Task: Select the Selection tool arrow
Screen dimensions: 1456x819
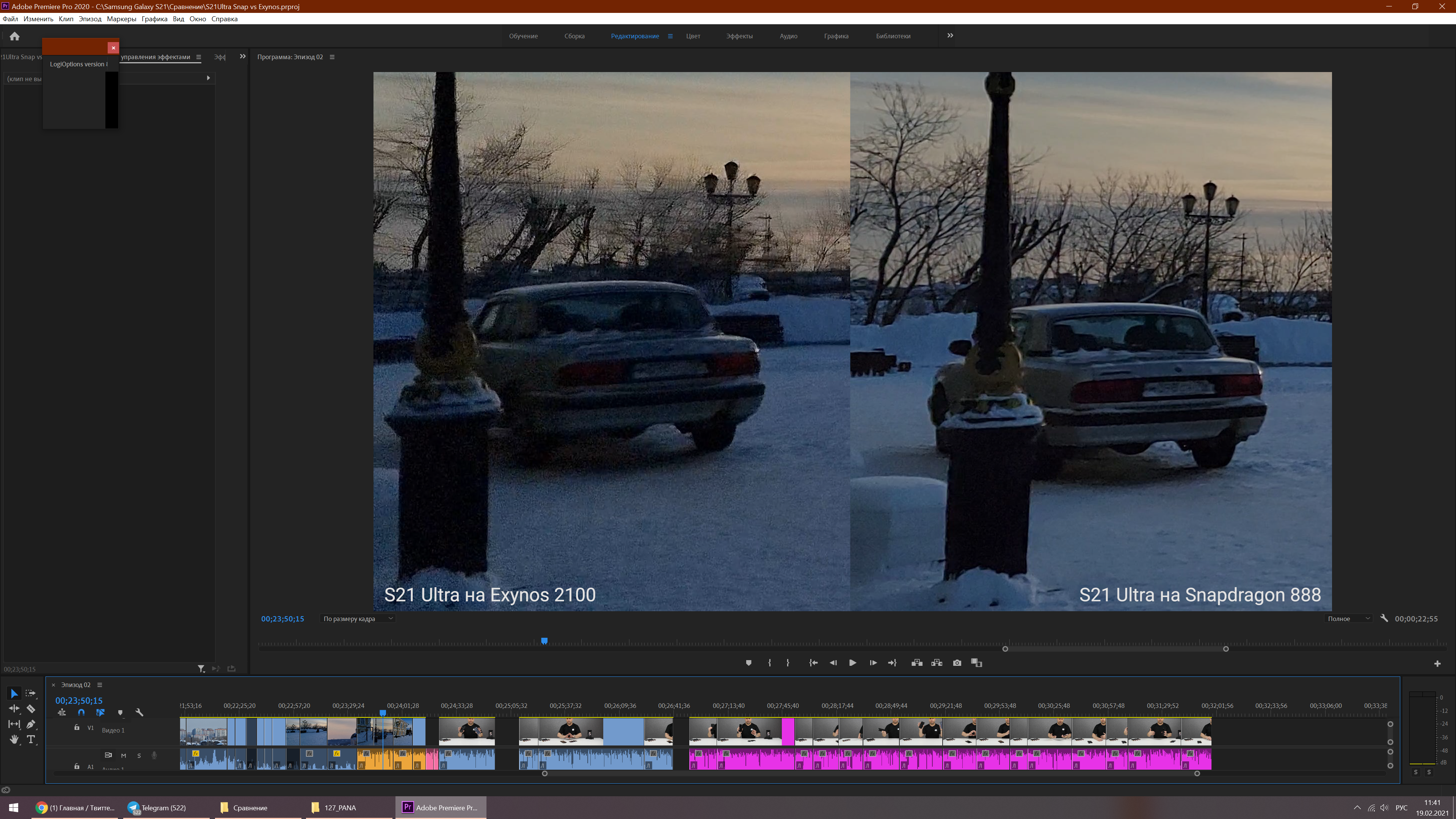Action: pos(14,693)
